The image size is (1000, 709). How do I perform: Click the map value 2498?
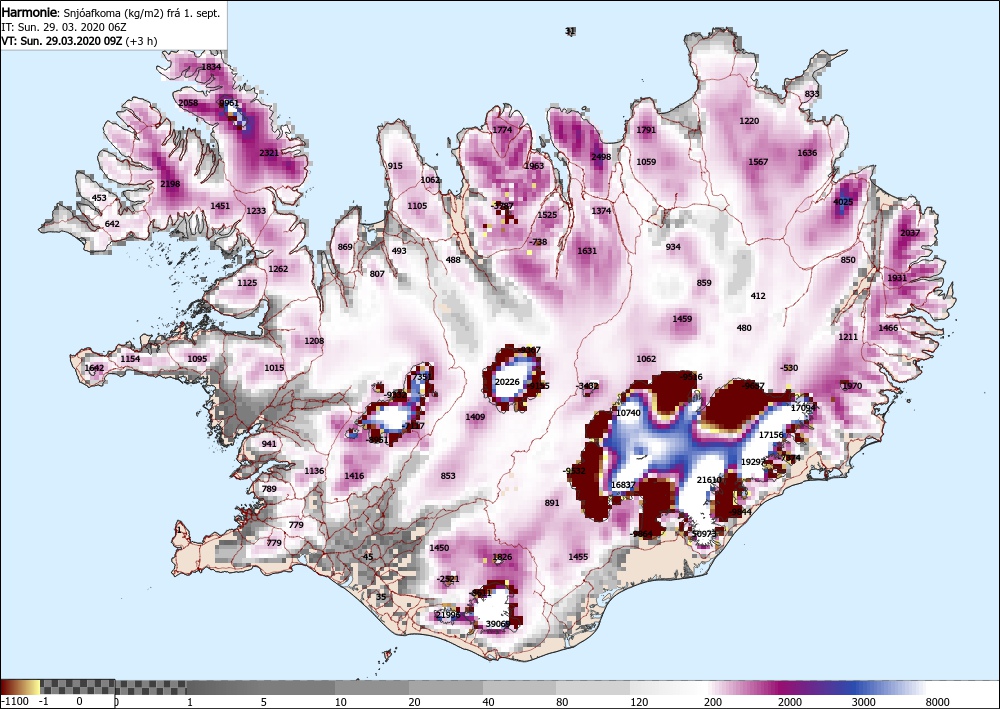601,157
